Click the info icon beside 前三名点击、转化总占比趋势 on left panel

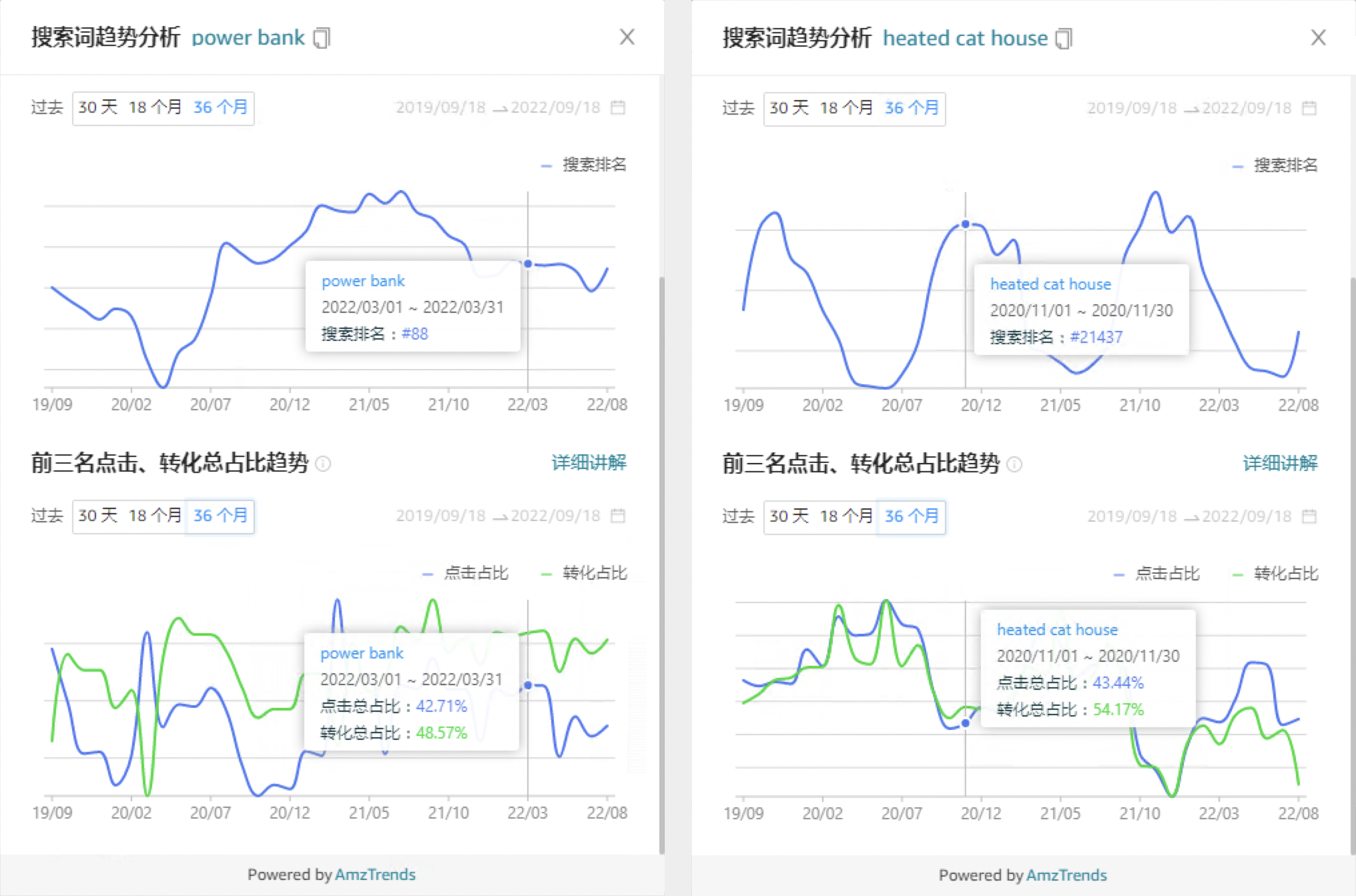click(324, 464)
